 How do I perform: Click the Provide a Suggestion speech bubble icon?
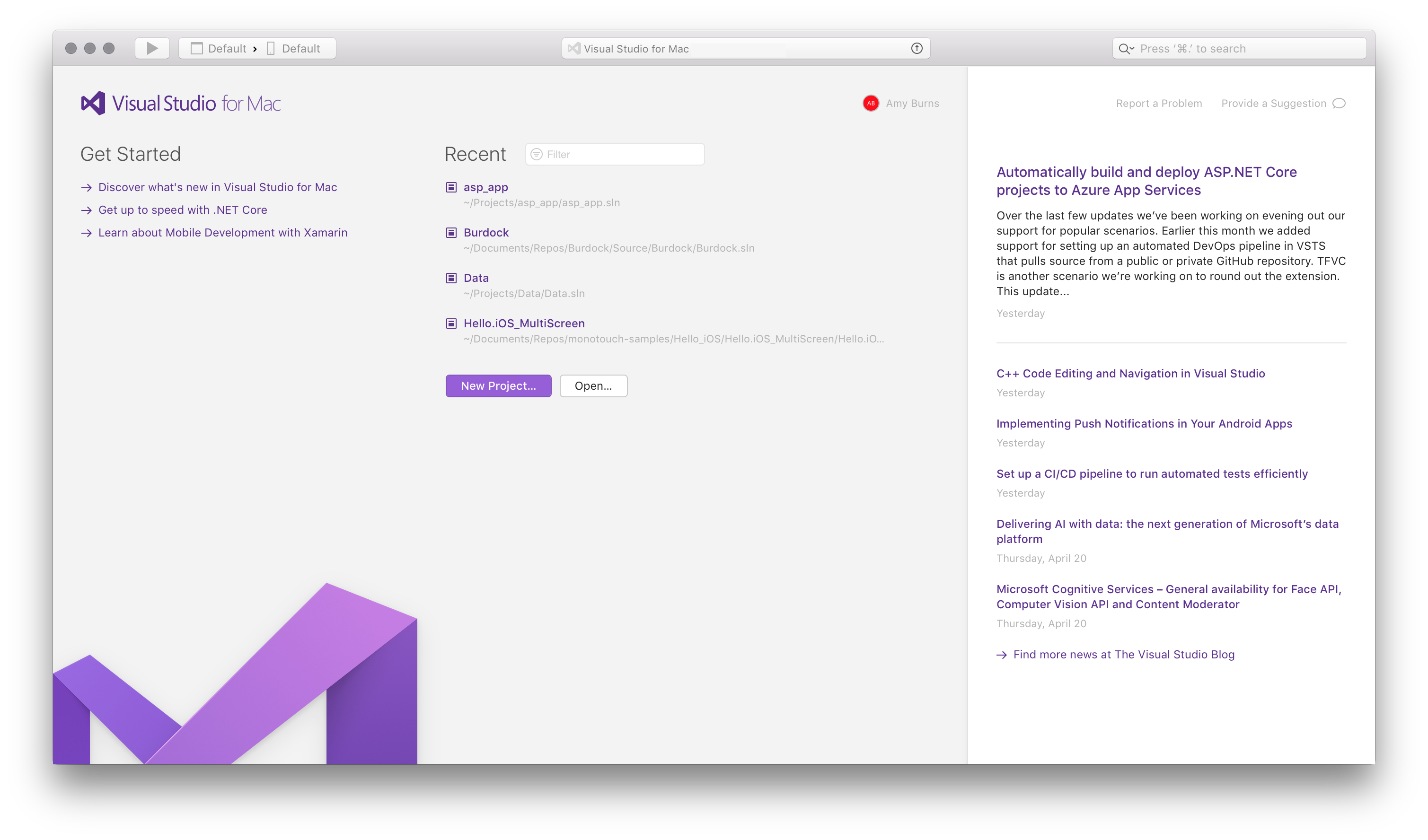coord(1339,103)
